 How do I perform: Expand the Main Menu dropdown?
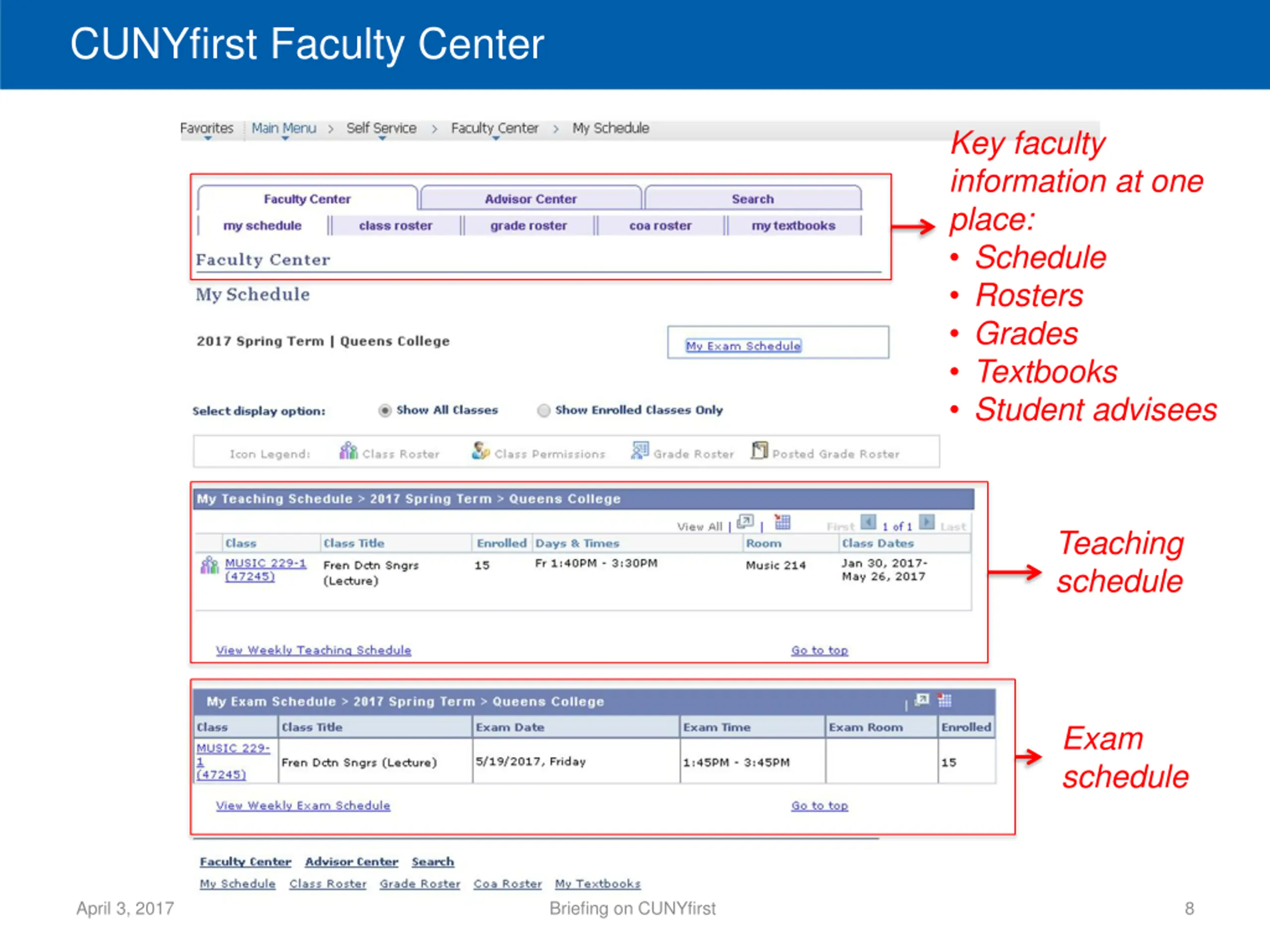coord(284,128)
